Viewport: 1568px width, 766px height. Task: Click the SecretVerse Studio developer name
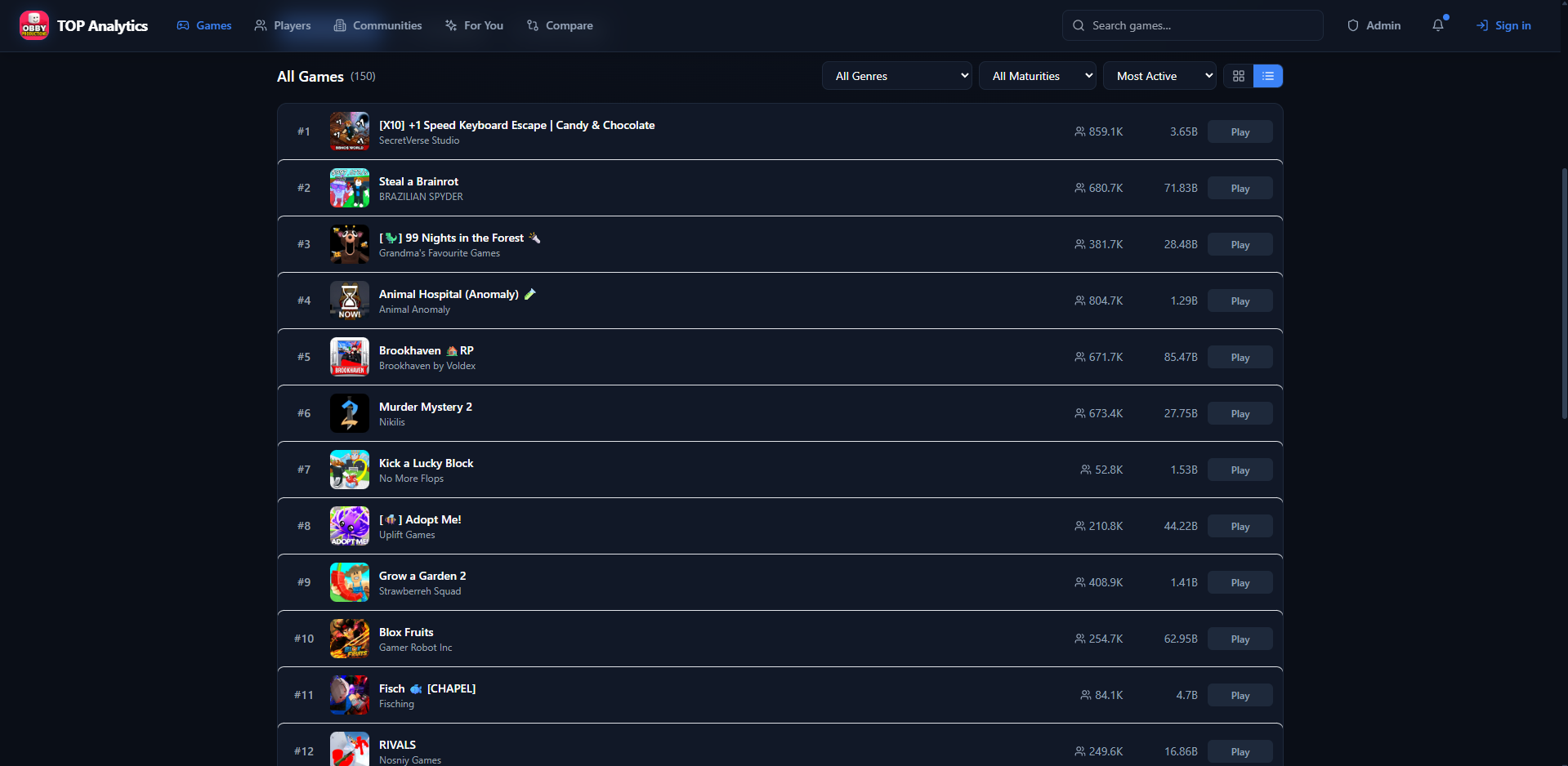click(x=419, y=140)
